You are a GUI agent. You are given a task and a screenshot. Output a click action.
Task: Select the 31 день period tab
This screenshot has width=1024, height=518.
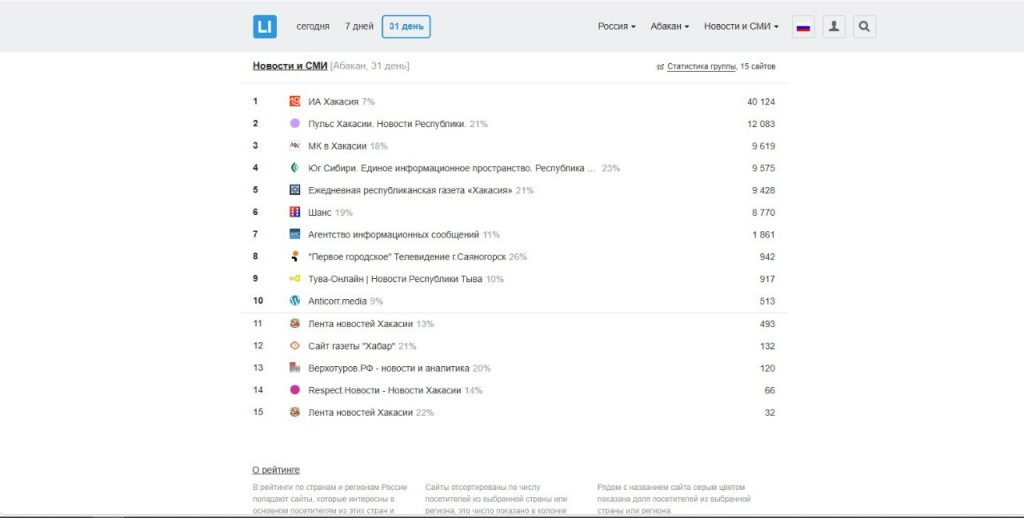pos(406,27)
